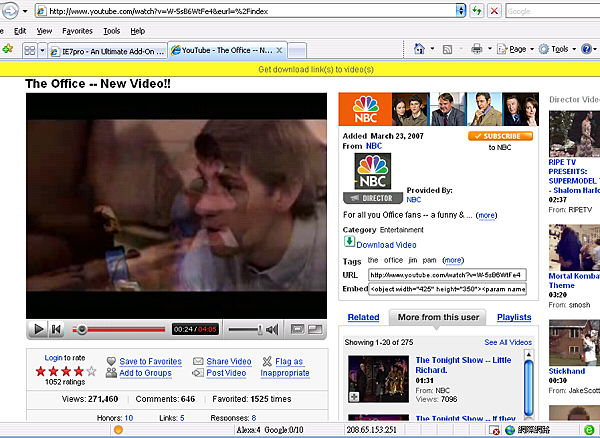Close the YouTube - The Office tab
Viewport: 600px width, 438px height.
tap(279, 50)
